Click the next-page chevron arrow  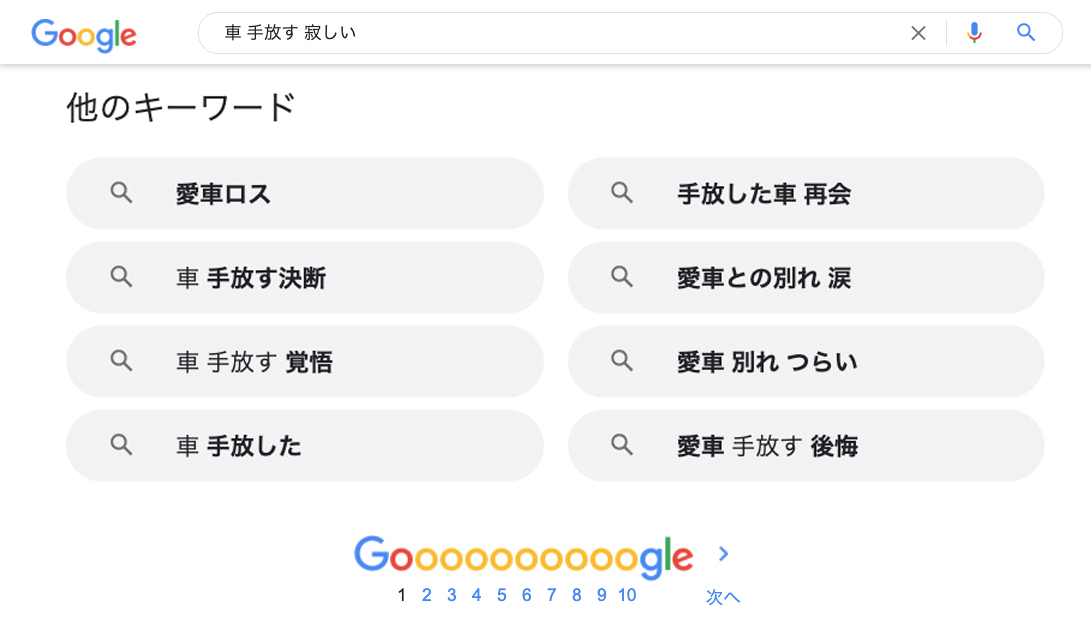724,554
